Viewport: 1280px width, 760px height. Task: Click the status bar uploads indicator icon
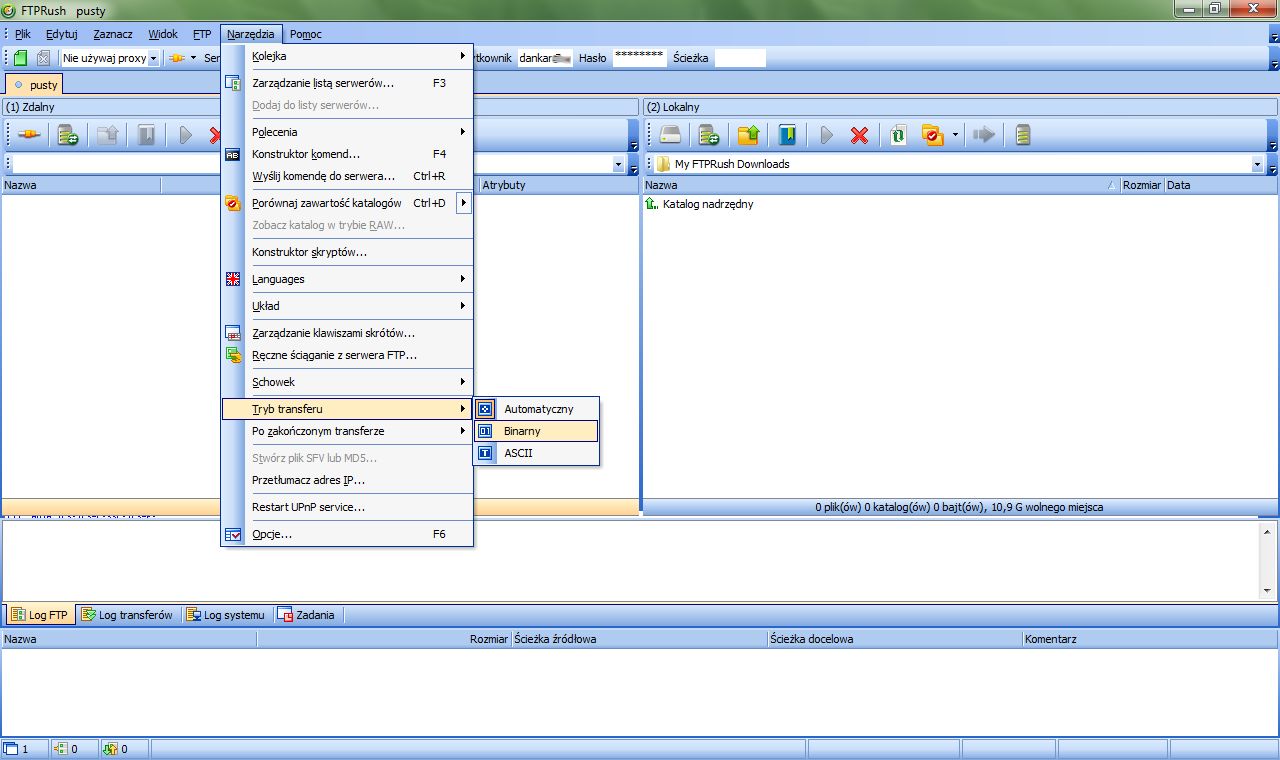click(x=109, y=748)
